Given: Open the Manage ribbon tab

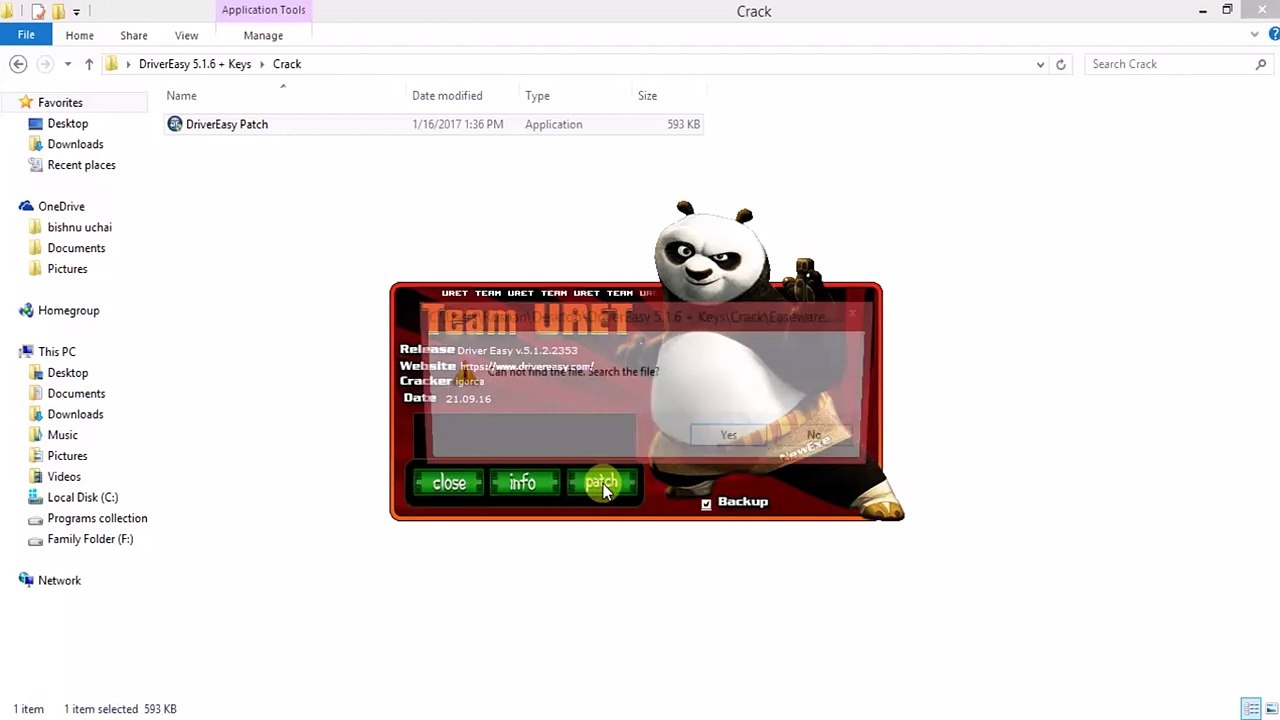Looking at the screenshot, I should pyautogui.click(x=263, y=35).
